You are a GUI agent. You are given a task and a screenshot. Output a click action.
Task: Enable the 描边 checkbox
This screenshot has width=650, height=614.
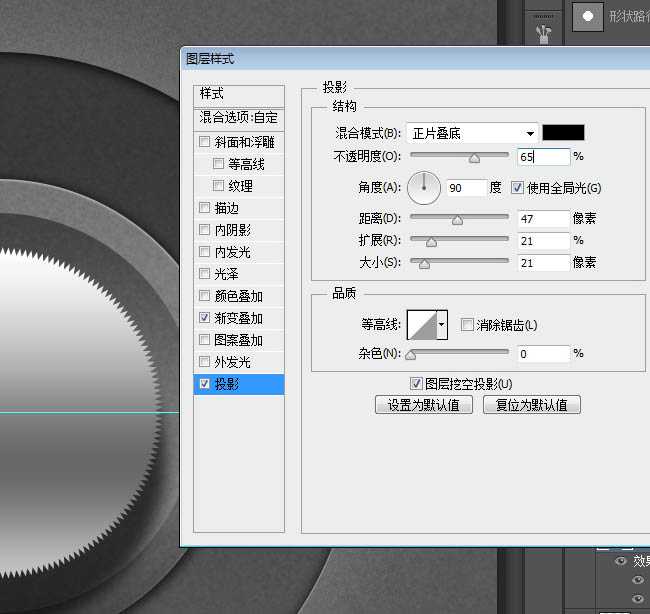pos(204,207)
